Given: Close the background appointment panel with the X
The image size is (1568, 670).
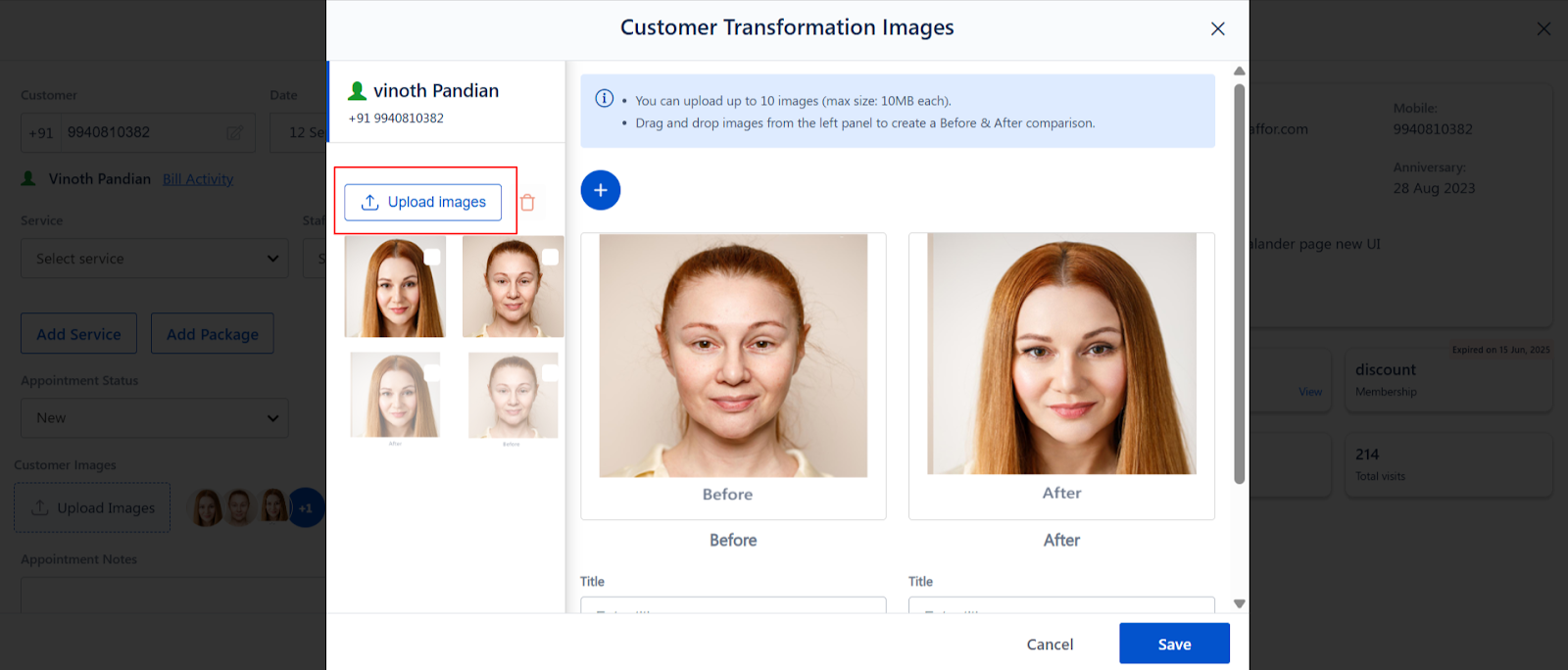Looking at the screenshot, I should click(1543, 28).
